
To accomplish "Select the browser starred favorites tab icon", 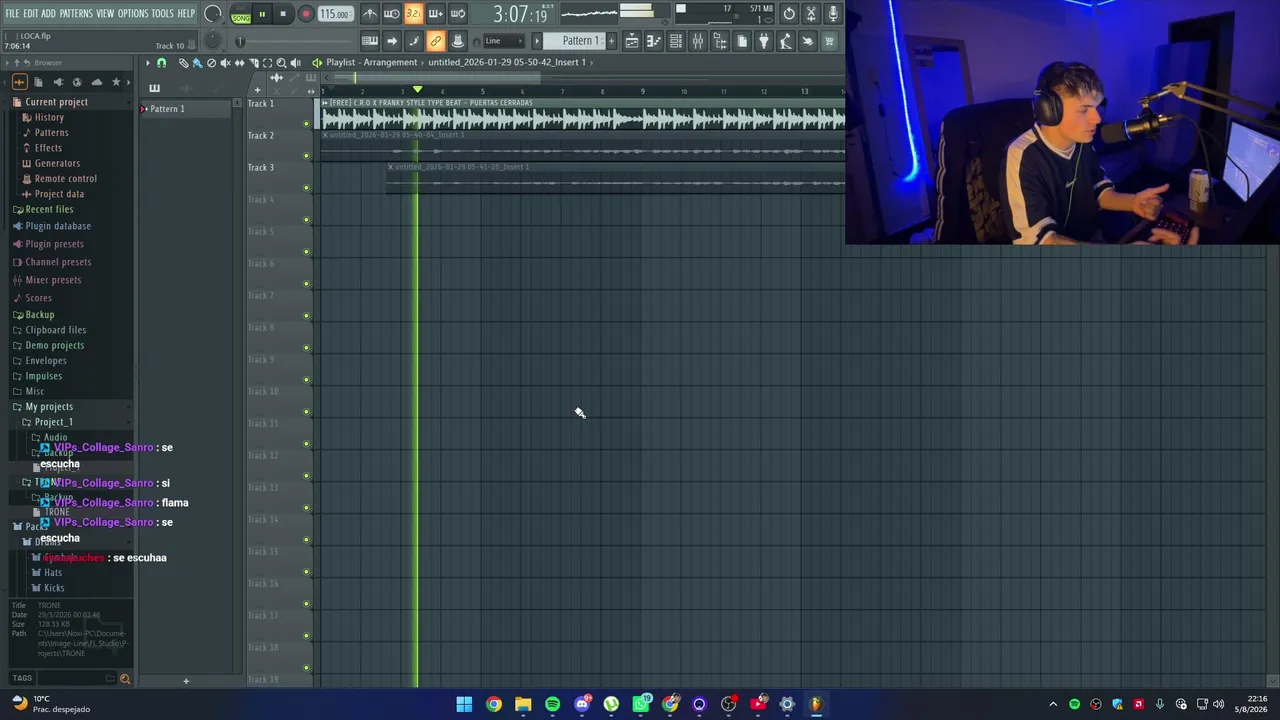I will (116, 82).
